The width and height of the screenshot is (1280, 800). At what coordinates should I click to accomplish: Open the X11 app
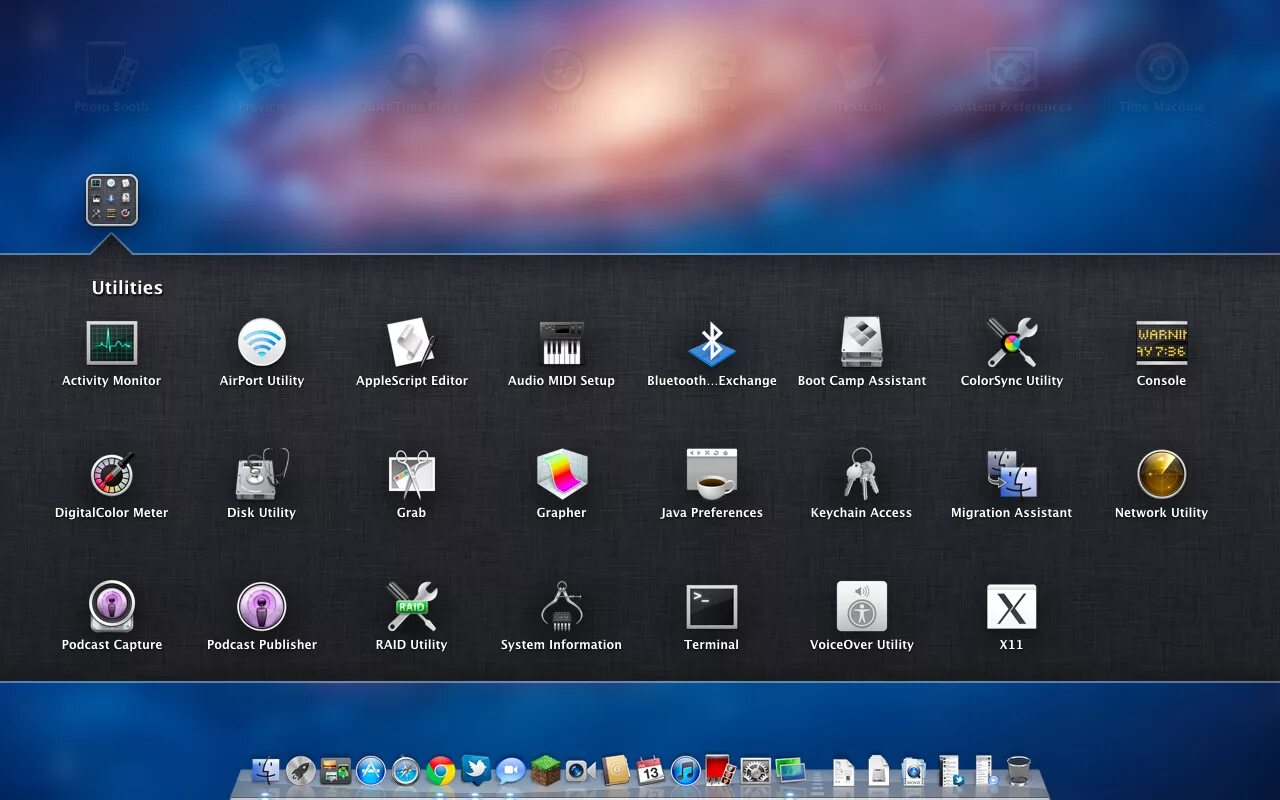(x=1011, y=607)
